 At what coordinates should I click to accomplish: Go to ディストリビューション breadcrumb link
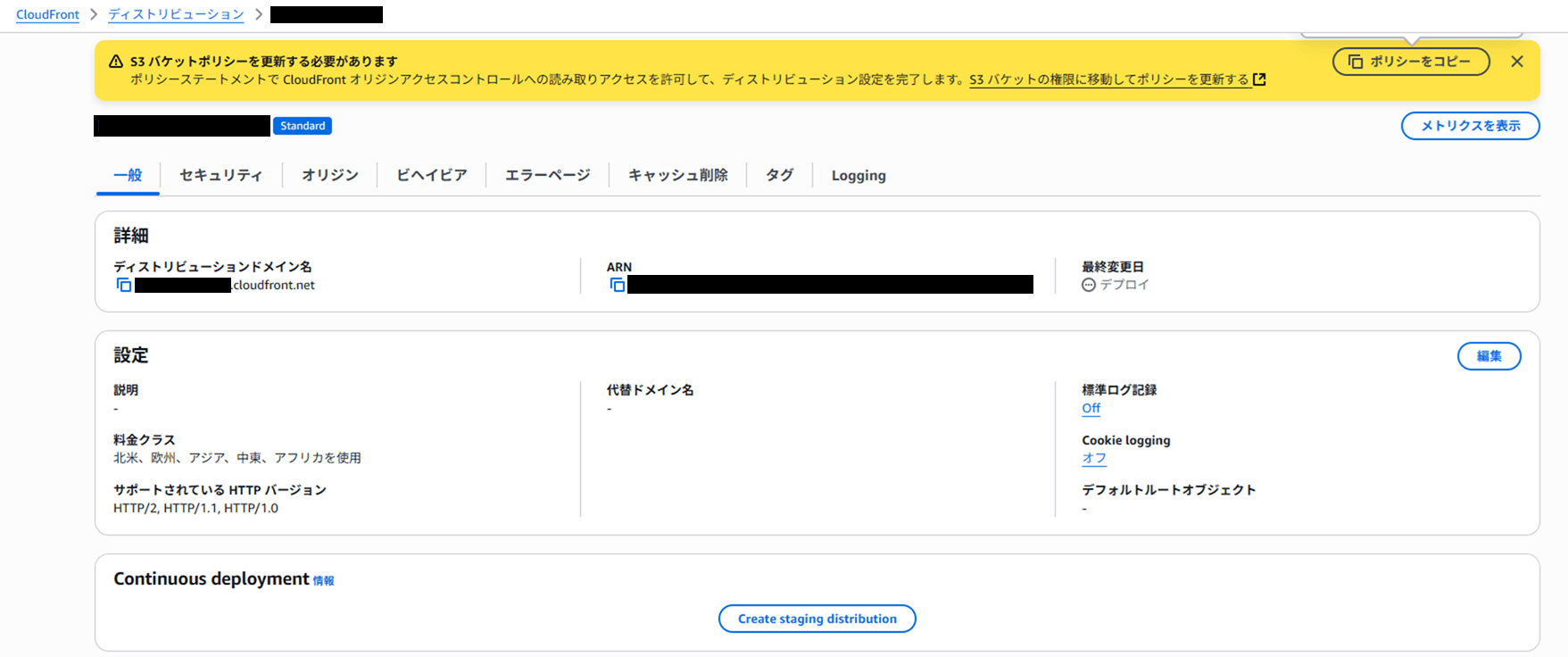tap(176, 14)
